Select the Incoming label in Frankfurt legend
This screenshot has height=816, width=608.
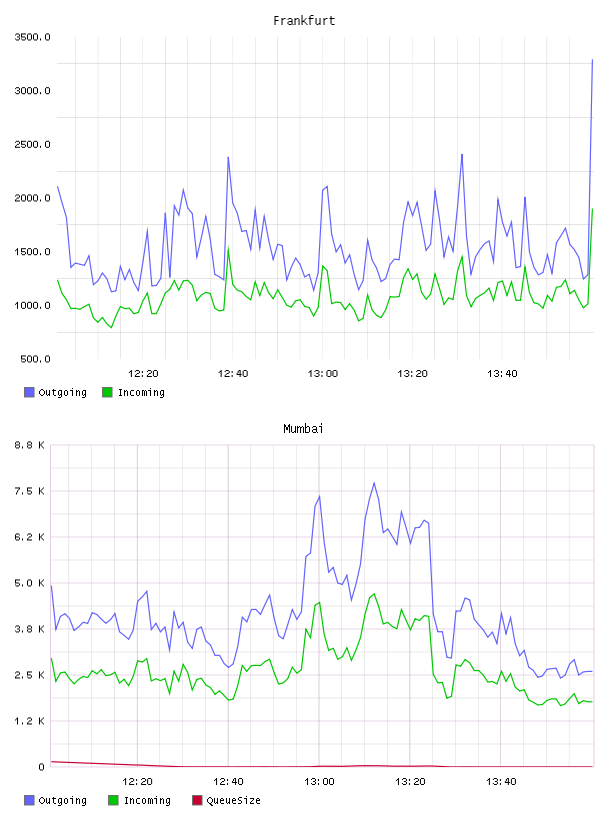pos(141,392)
